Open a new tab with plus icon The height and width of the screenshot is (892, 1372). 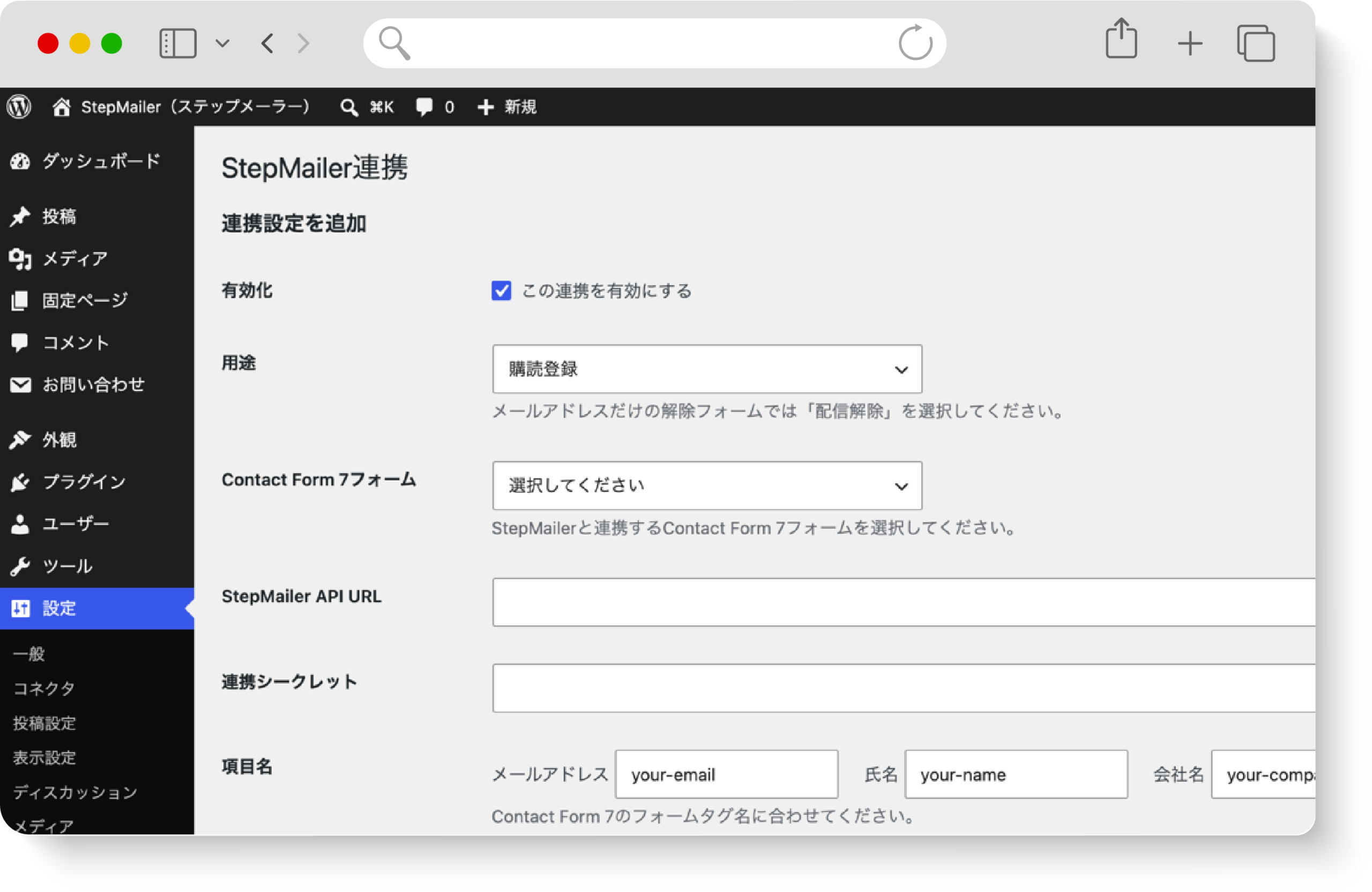point(1189,44)
